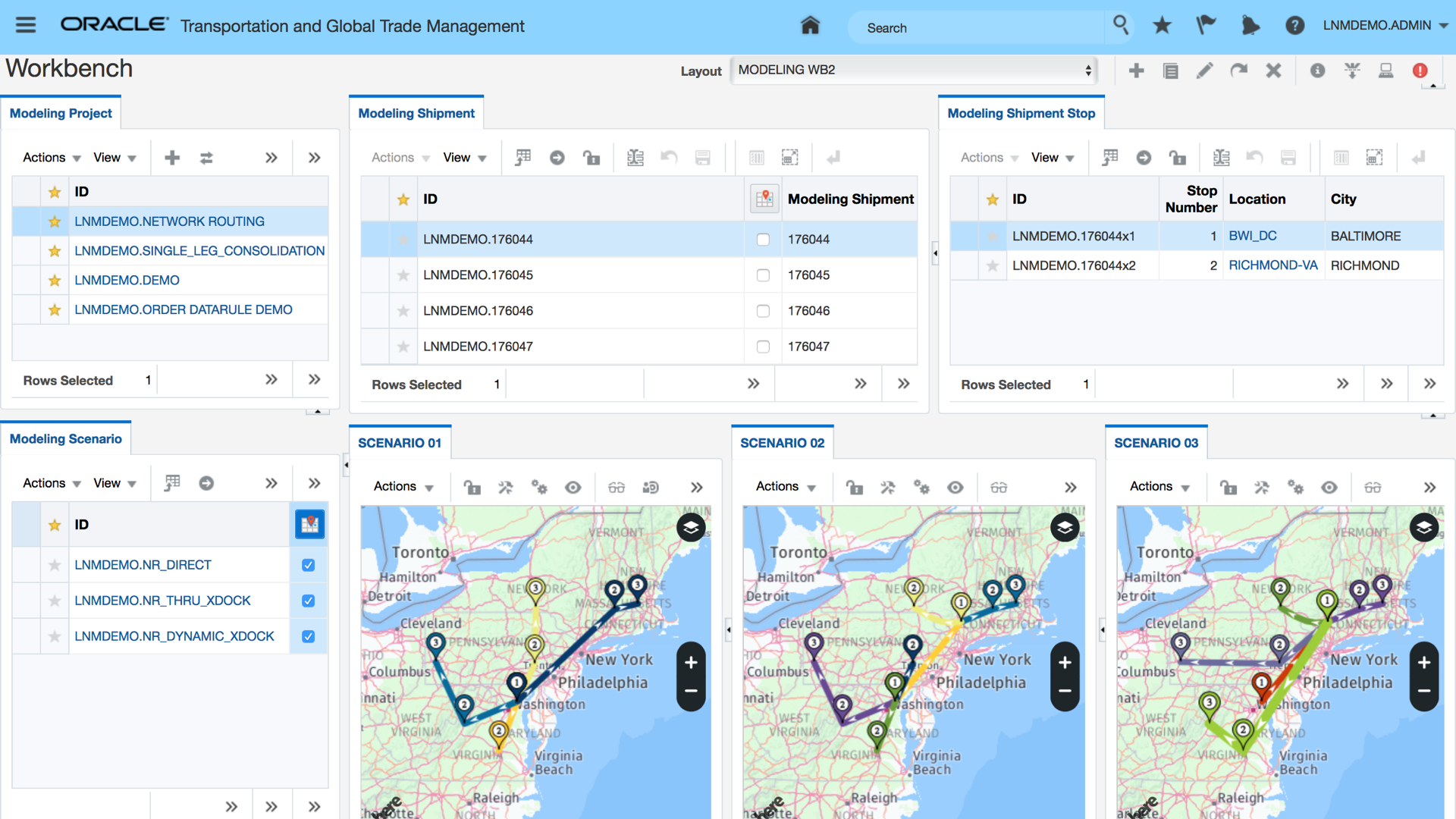Switch to Modeling Scenario tab
Screen dimensions: 1456x819
pos(65,438)
